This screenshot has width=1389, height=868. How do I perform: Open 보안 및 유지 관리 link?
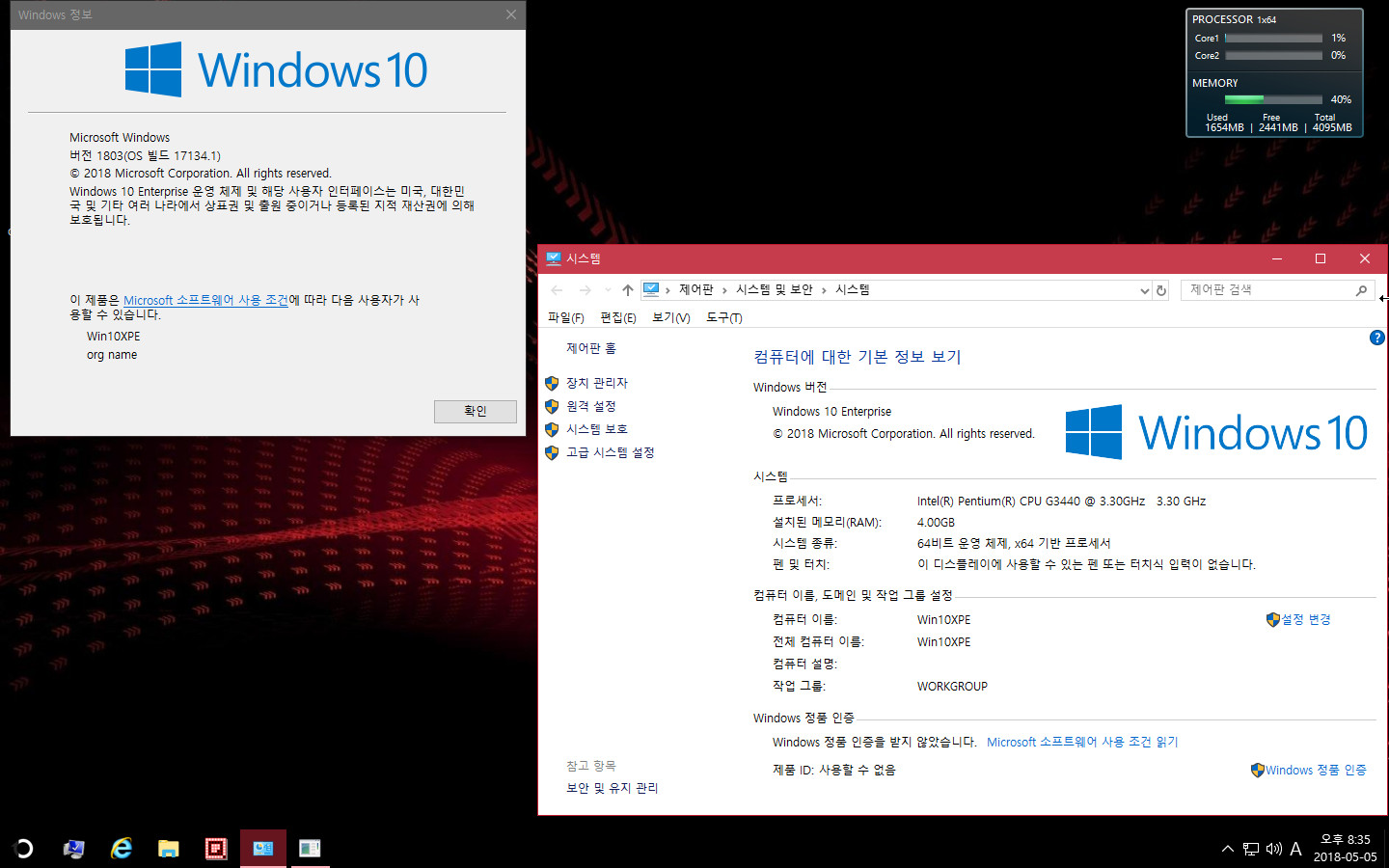(x=613, y=788)
